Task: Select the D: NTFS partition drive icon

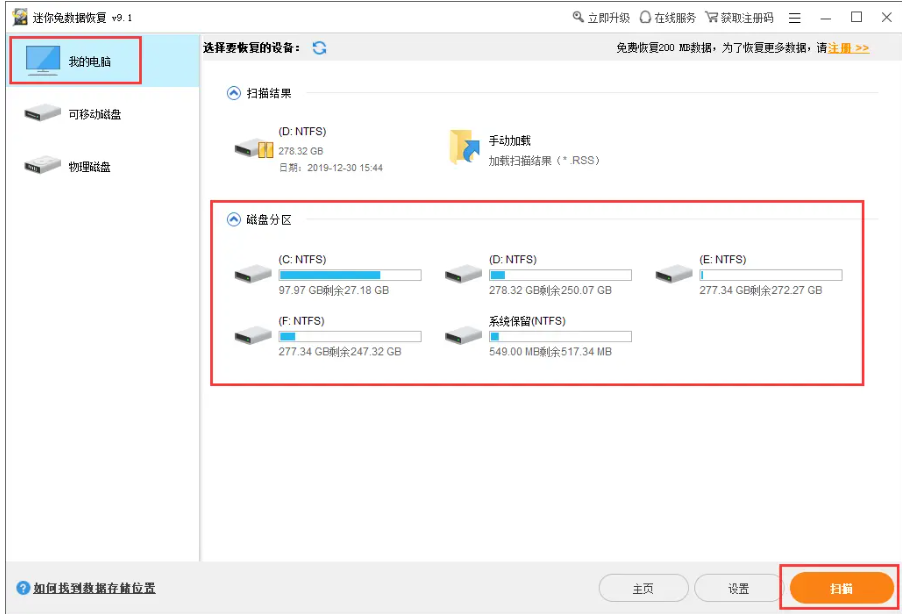Action: pos(464,273)
